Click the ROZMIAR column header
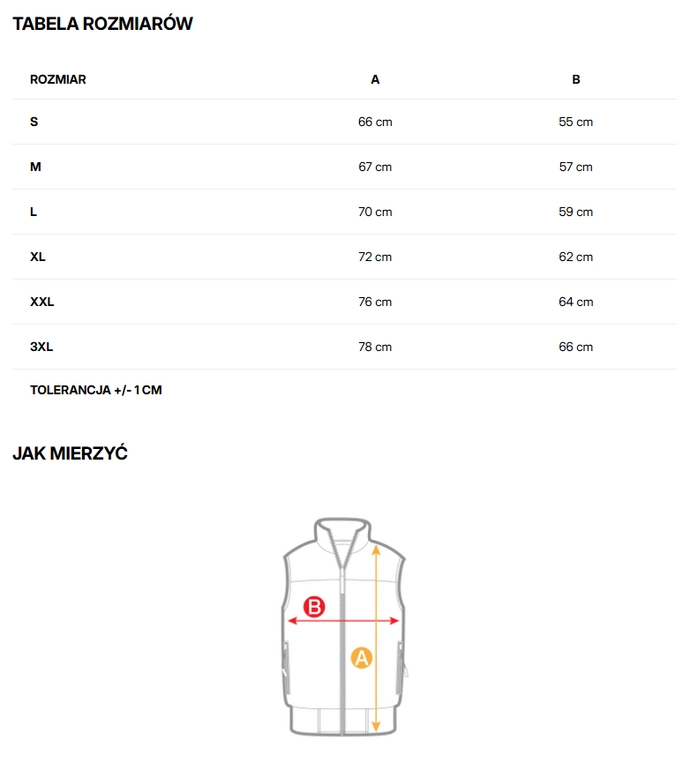 pos(58,79)
